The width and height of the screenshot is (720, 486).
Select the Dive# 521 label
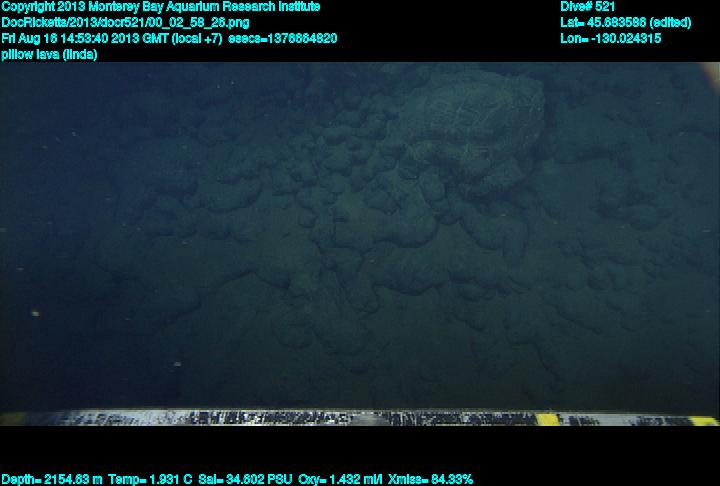click(x=587, y=6)
